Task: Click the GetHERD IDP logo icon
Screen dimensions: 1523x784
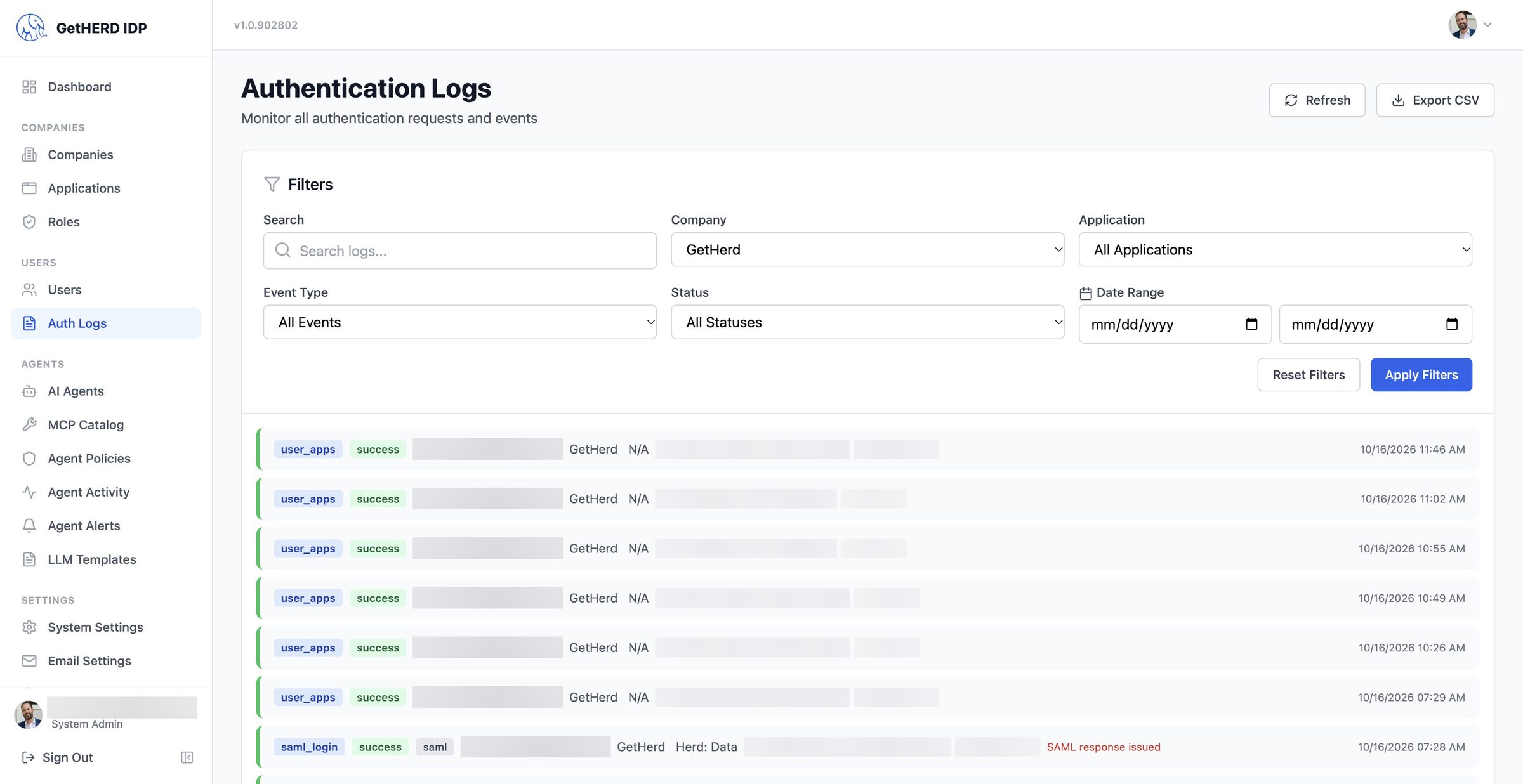Action: pos(32,27)
